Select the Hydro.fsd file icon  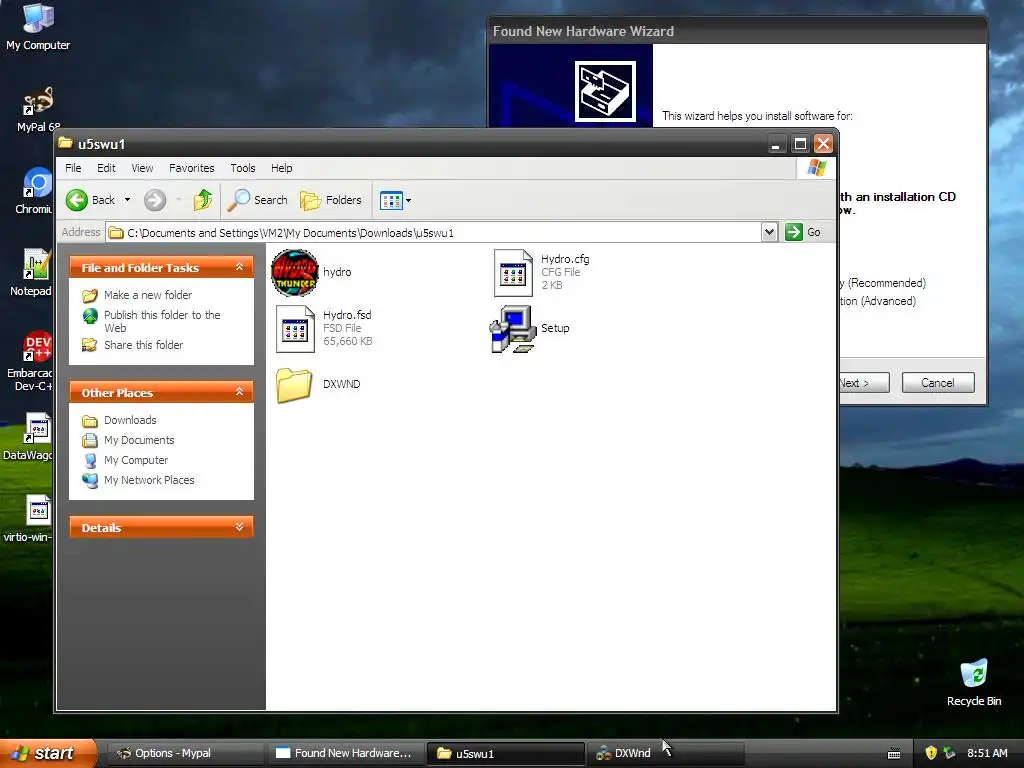(295, 328)
